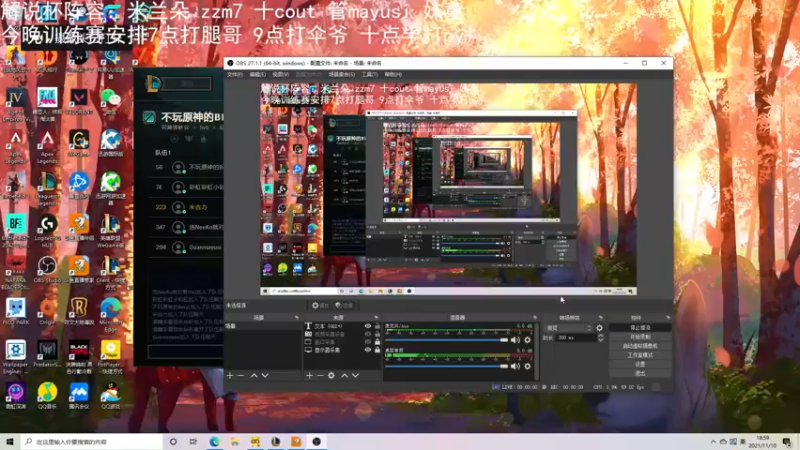Screen dimensions: 800x450
Task: Toggle lock on display capture source
Action: pyautogui.click(x=378, y=351)
